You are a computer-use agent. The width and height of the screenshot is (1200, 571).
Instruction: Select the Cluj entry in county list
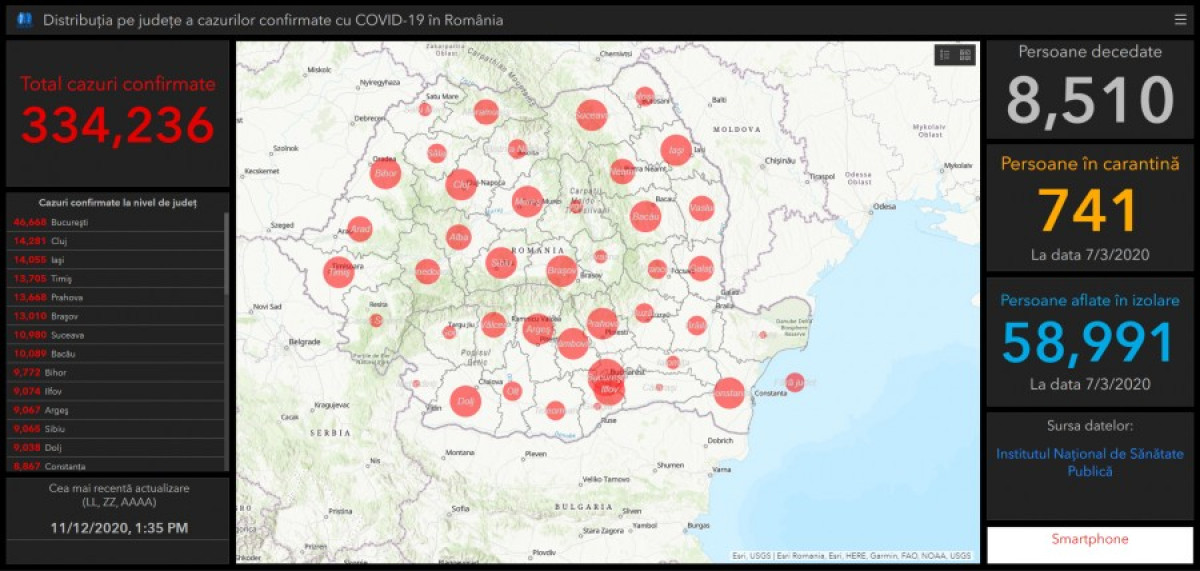115,241
